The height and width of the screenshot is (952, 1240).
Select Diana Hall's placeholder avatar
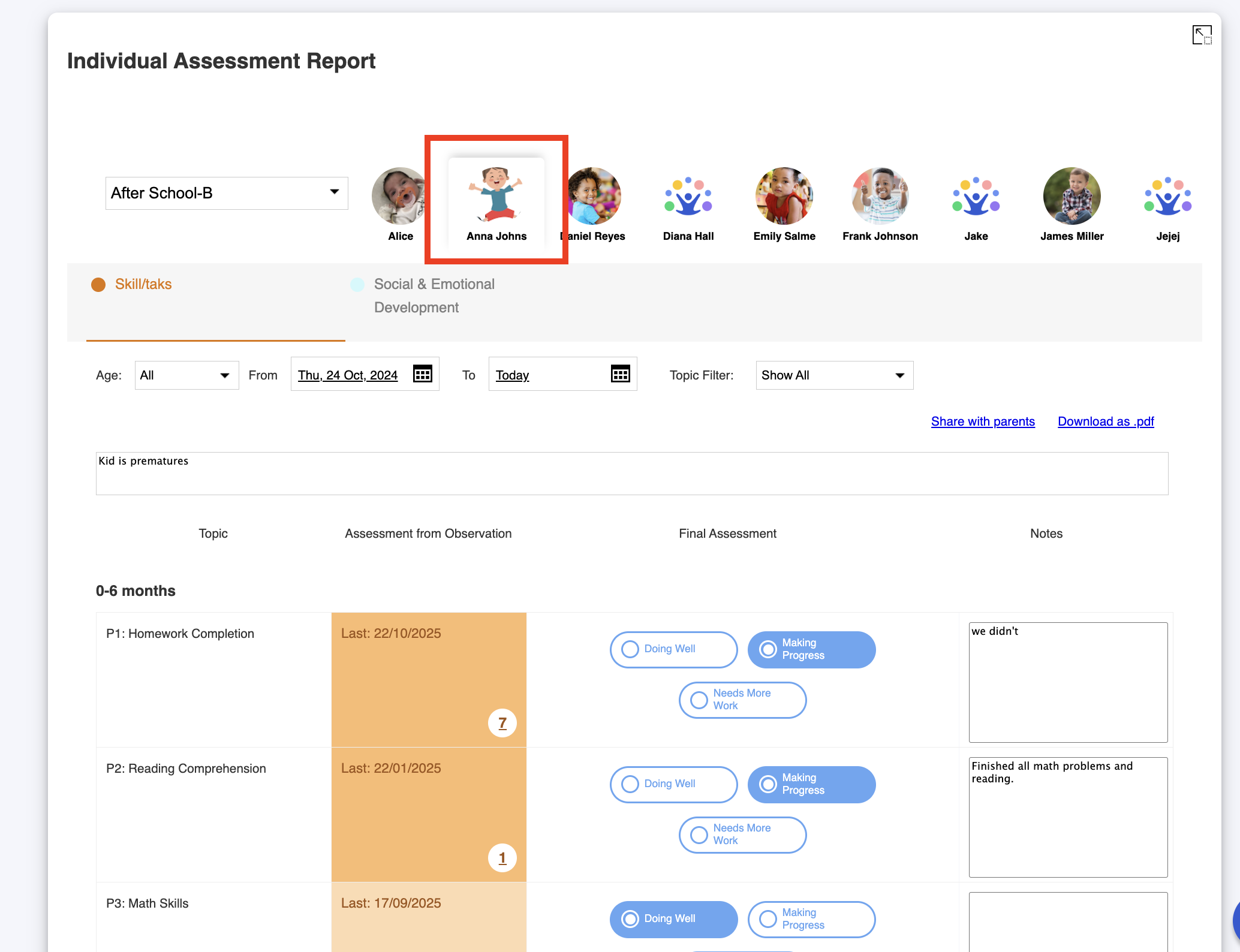coord(688,196)
